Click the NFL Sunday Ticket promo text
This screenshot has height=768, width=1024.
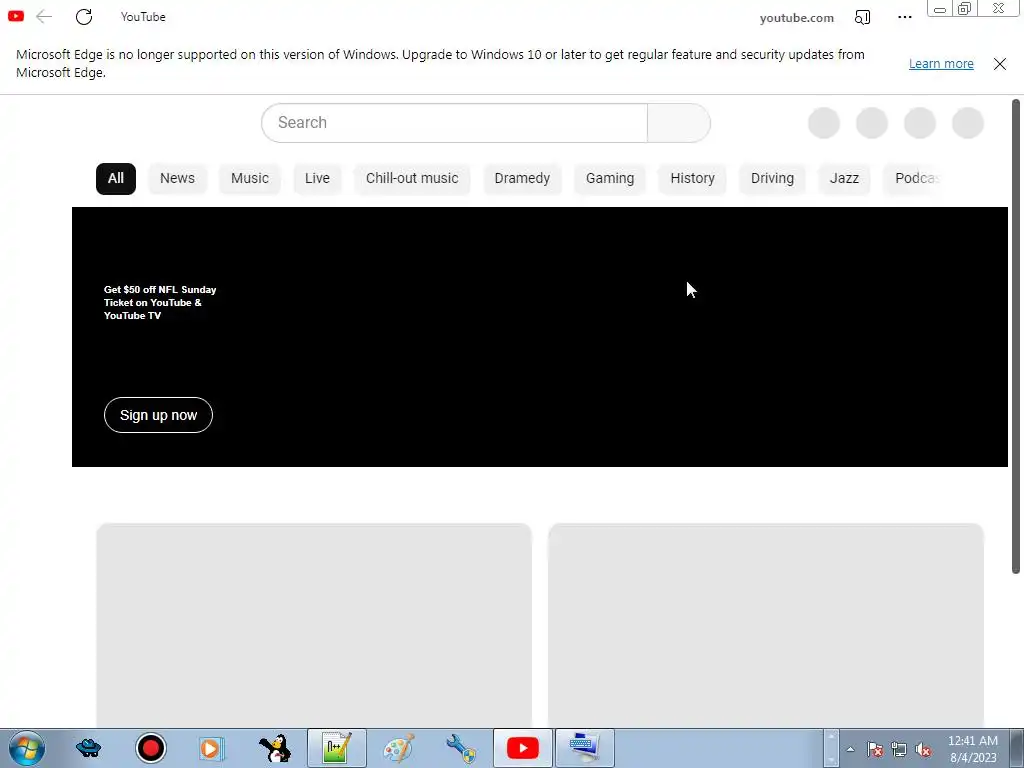pyautogui.click(x=160, y=302)
